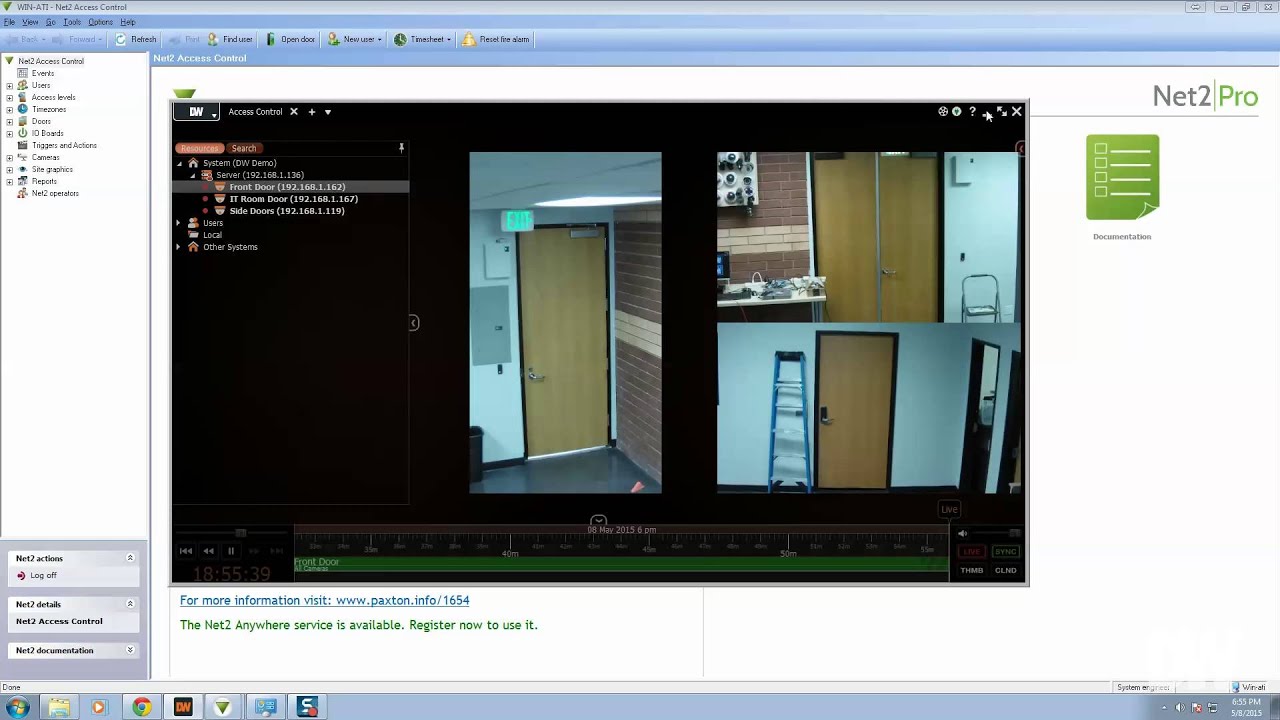The height and width of the screenshot is (720, 1280).
Task: Toggle DW fullscreen mode icon
Action: [1002, 112]
